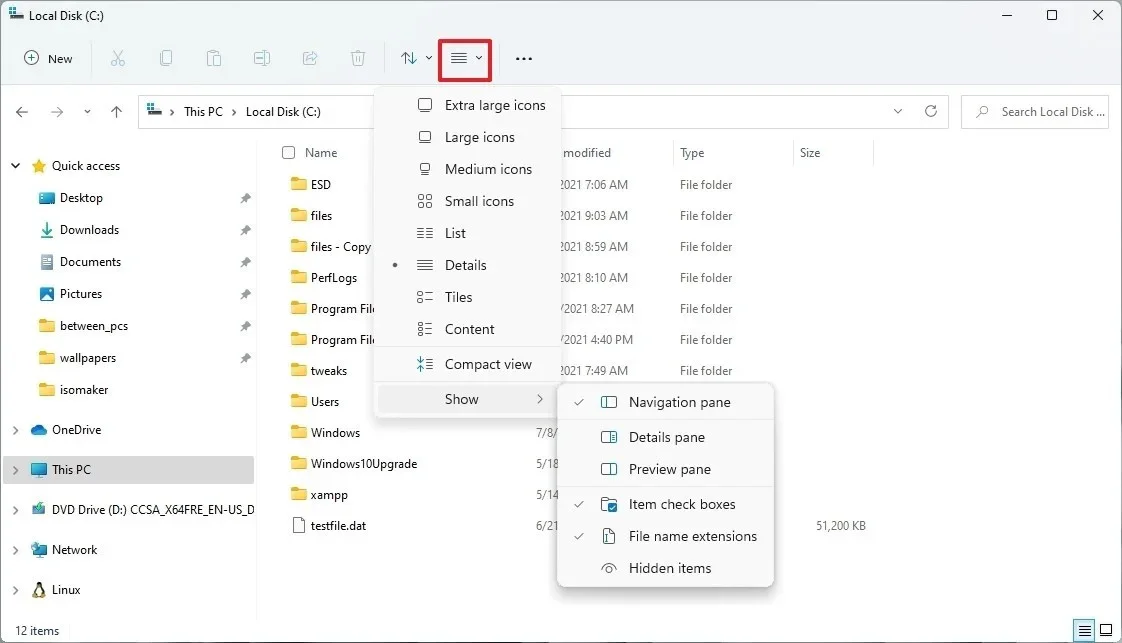Choose Extra large icons view
Viewport: 1122px width, 643px height.
(467, 105)
